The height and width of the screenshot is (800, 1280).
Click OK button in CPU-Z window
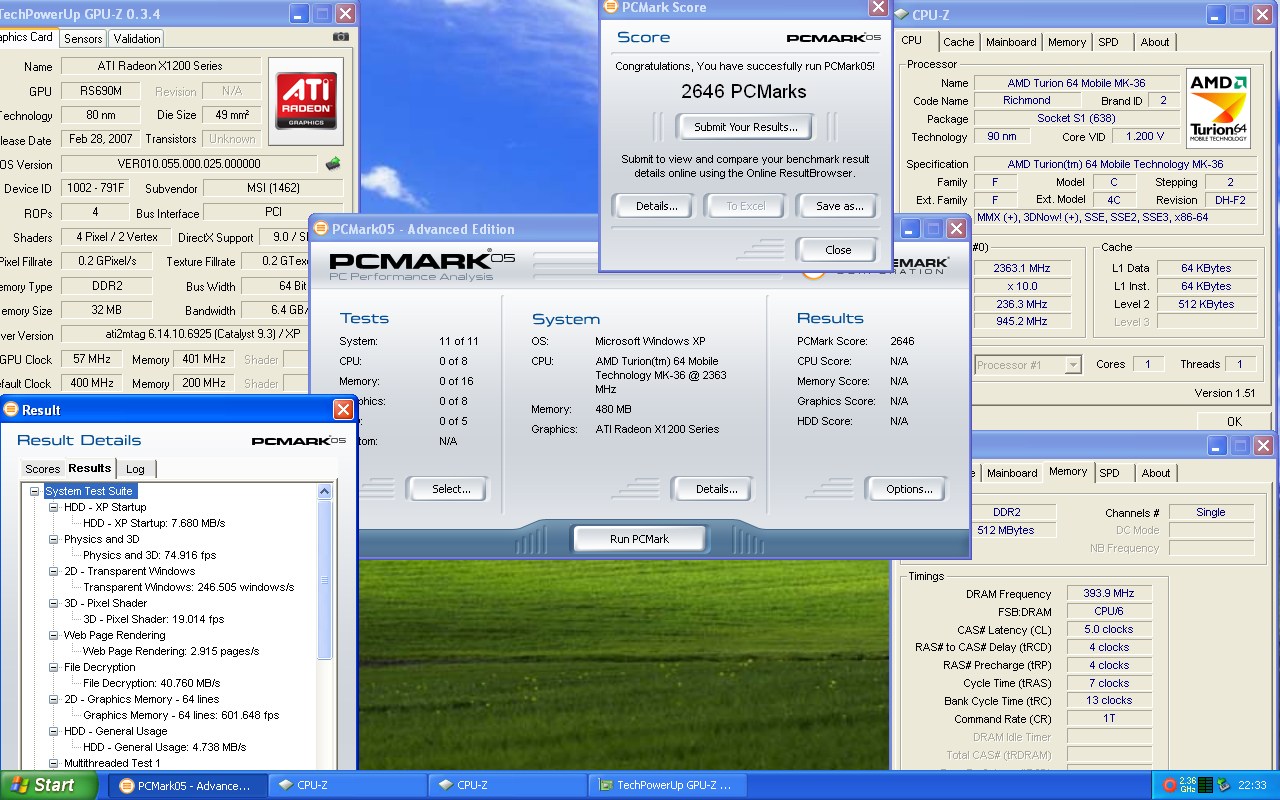pos(1234,421)
